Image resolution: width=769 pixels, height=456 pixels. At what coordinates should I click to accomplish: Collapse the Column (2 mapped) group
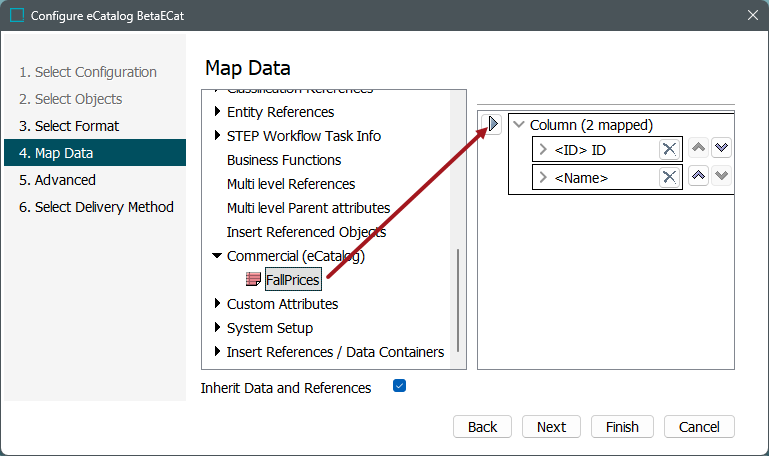point(518,125)
